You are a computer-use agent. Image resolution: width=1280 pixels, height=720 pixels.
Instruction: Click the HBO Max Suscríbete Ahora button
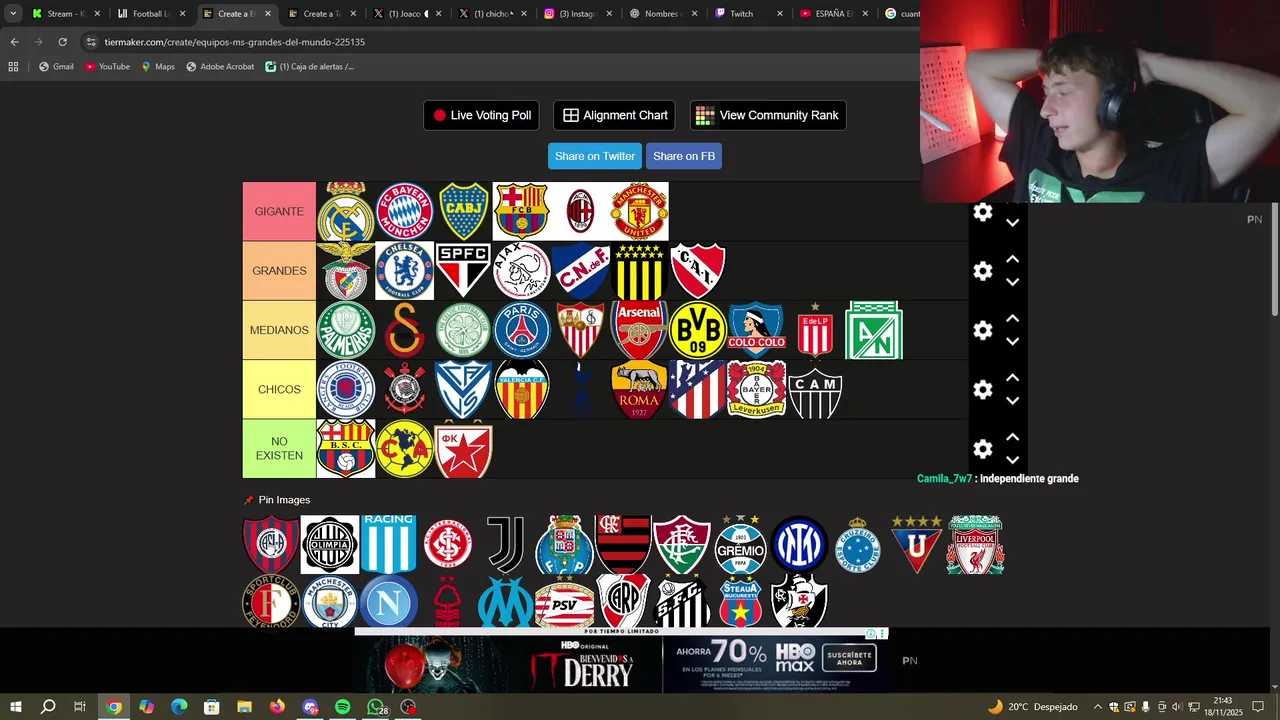pyautogui.click(x=850, y=658)
